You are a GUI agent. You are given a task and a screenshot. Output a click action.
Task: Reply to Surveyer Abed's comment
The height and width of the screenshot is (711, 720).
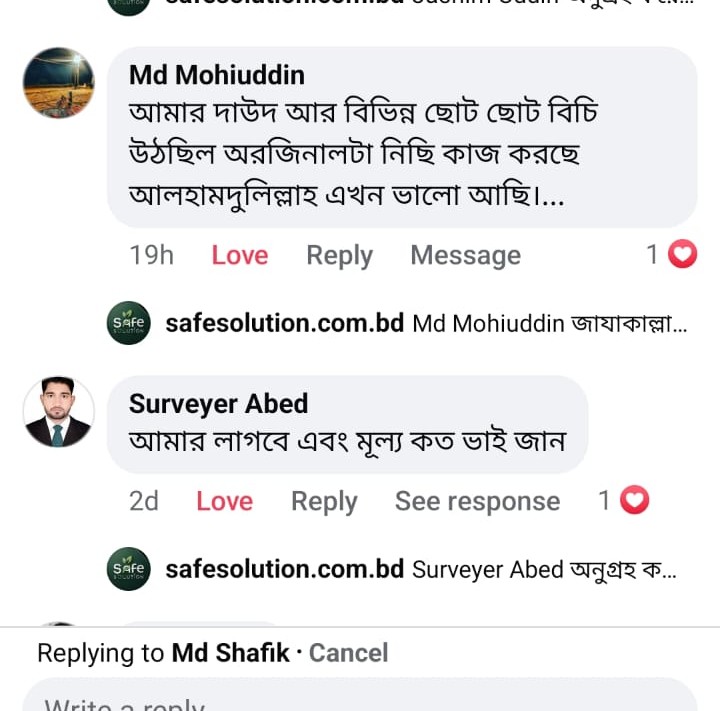click(x=324, y=501)
